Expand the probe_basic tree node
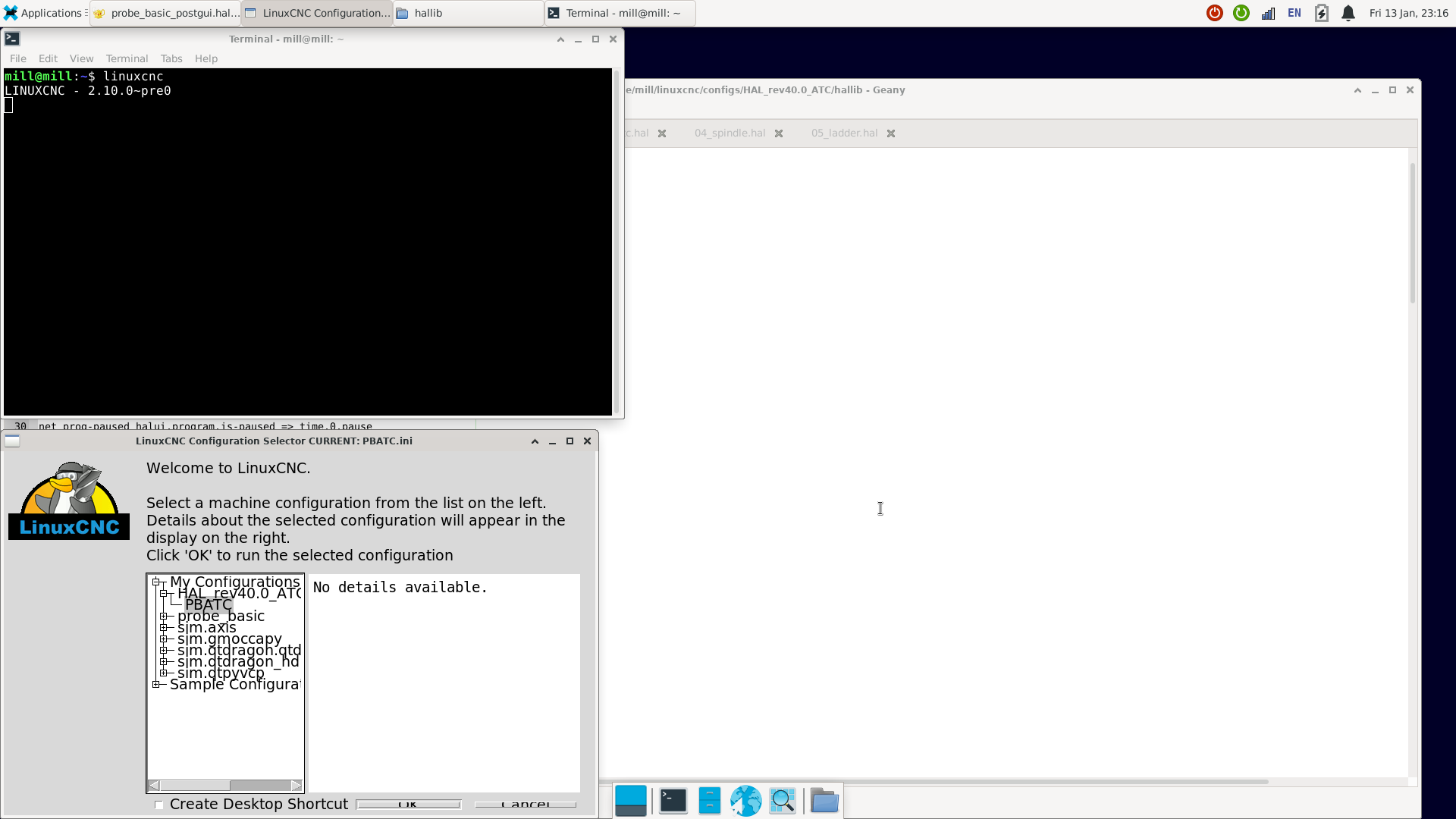1456x819 pixels. click(164, 617)
